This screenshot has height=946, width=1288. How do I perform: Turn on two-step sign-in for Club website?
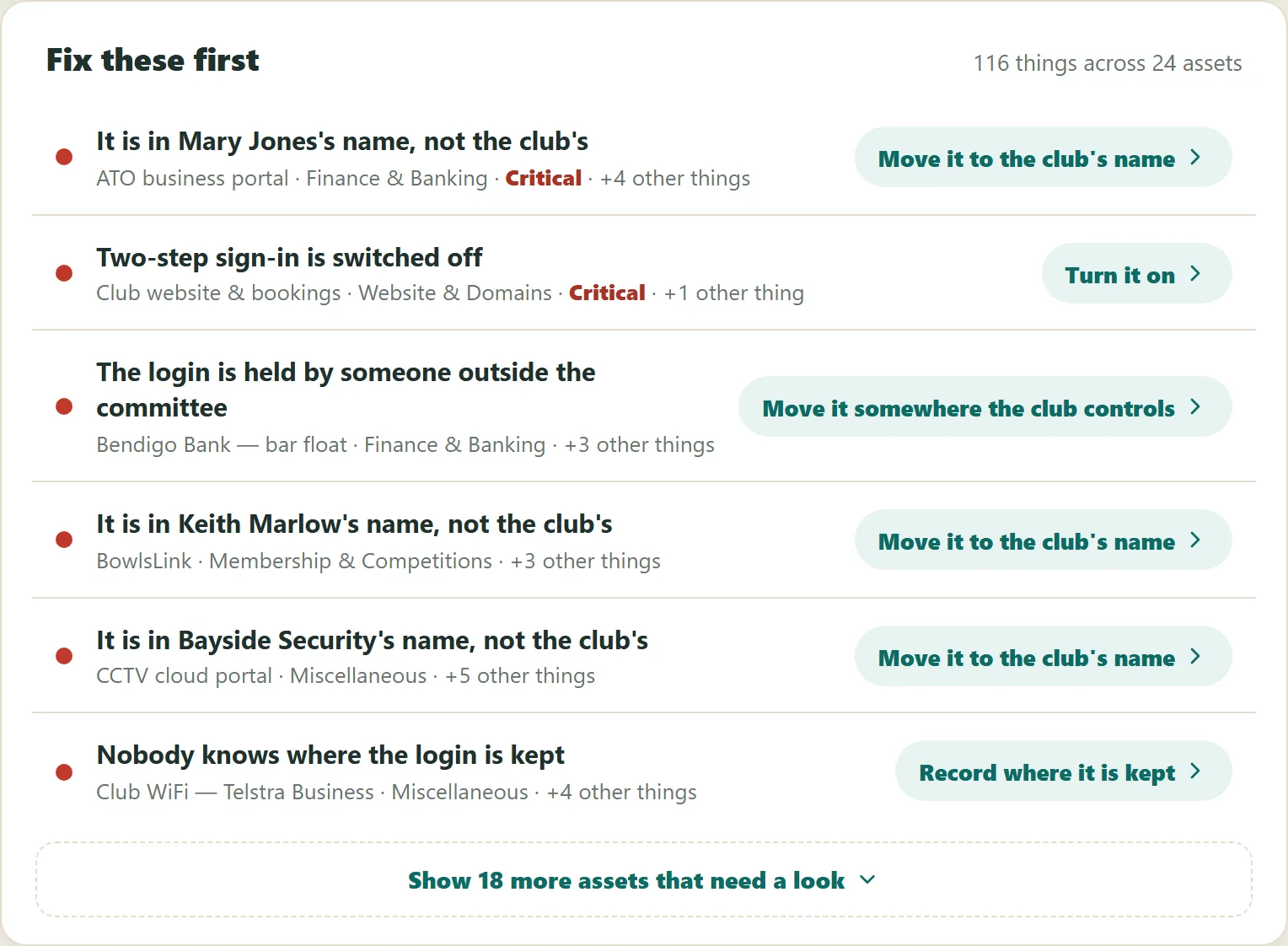click(1137, 274)
